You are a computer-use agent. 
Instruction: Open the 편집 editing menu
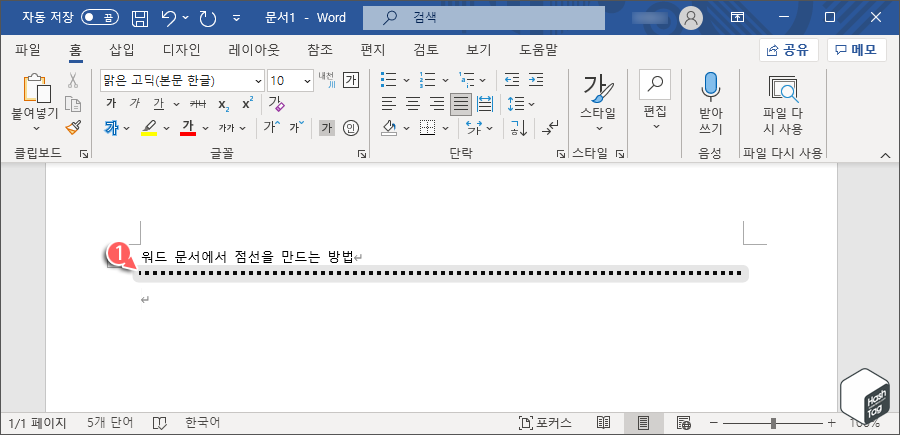point(655,102)
